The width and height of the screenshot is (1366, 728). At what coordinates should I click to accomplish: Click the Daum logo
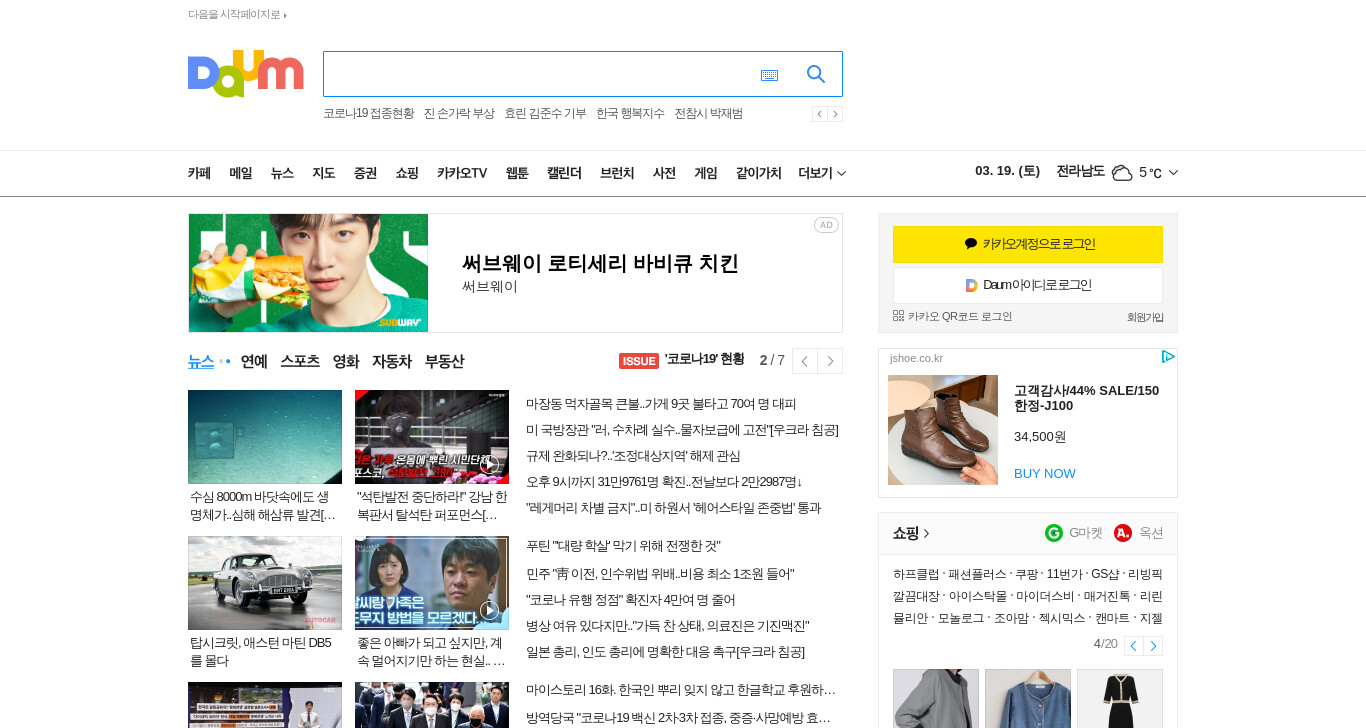point(245,74)
